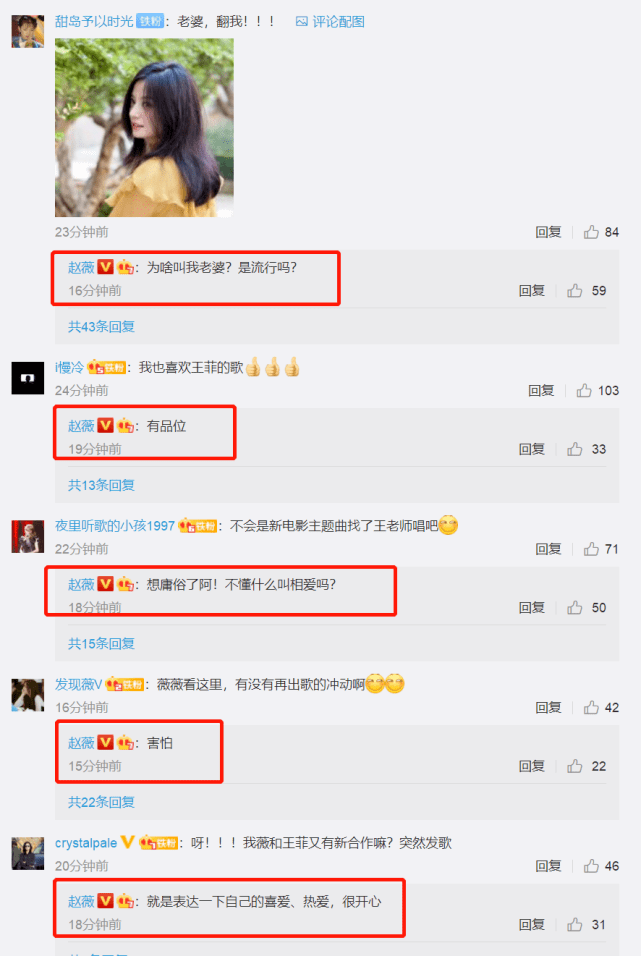Reply to i慢冷's comment
The image size is (641, 956).
541,390
